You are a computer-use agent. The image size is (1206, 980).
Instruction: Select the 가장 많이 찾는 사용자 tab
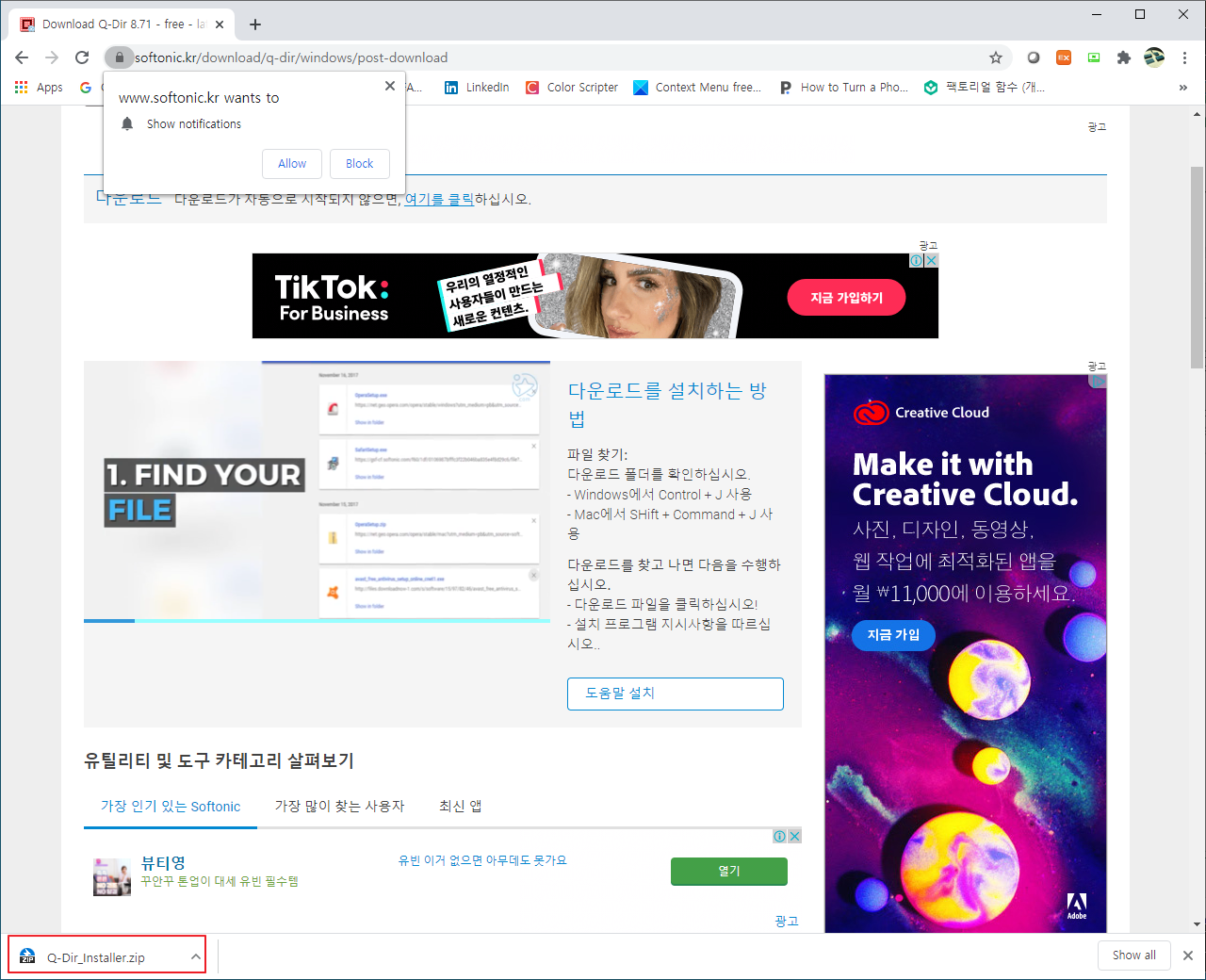click(x=339, y=807)
